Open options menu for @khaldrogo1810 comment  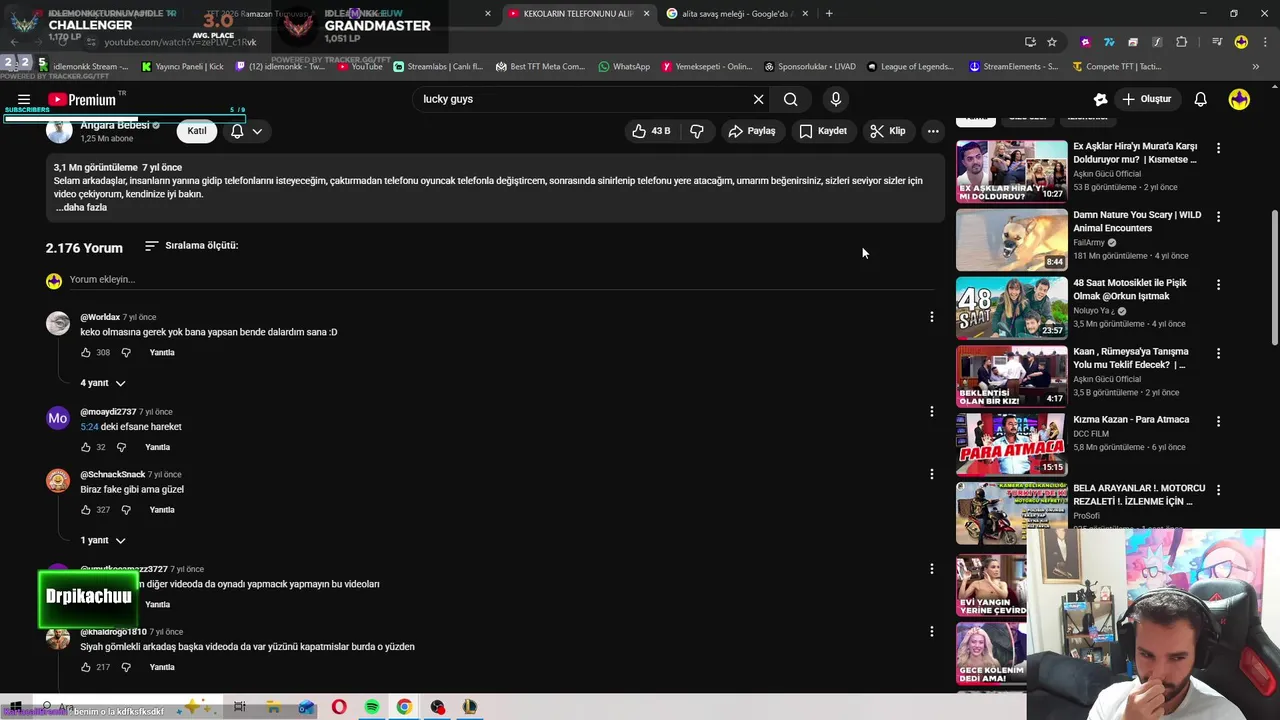[931, 631]
